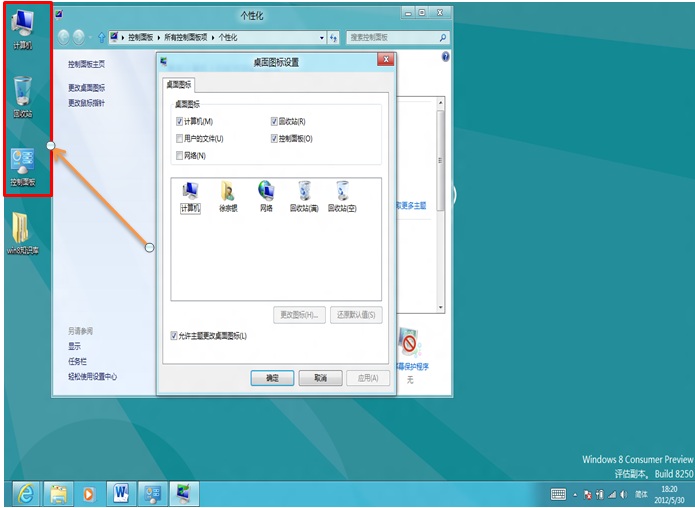Launch Internet Explorer from the taskbar
Image resolution: width=695 pixels, height=508 pixels.
[x=26, y=493]
